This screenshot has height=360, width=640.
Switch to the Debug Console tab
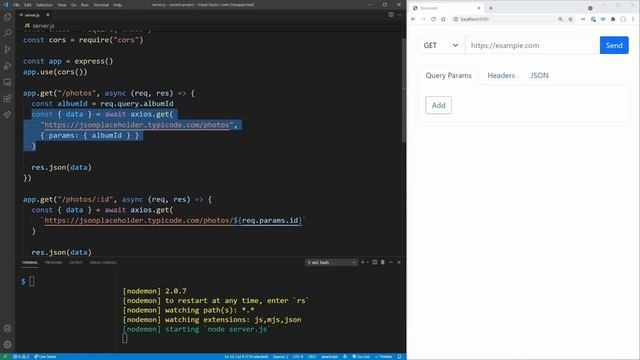pos(103,262)
